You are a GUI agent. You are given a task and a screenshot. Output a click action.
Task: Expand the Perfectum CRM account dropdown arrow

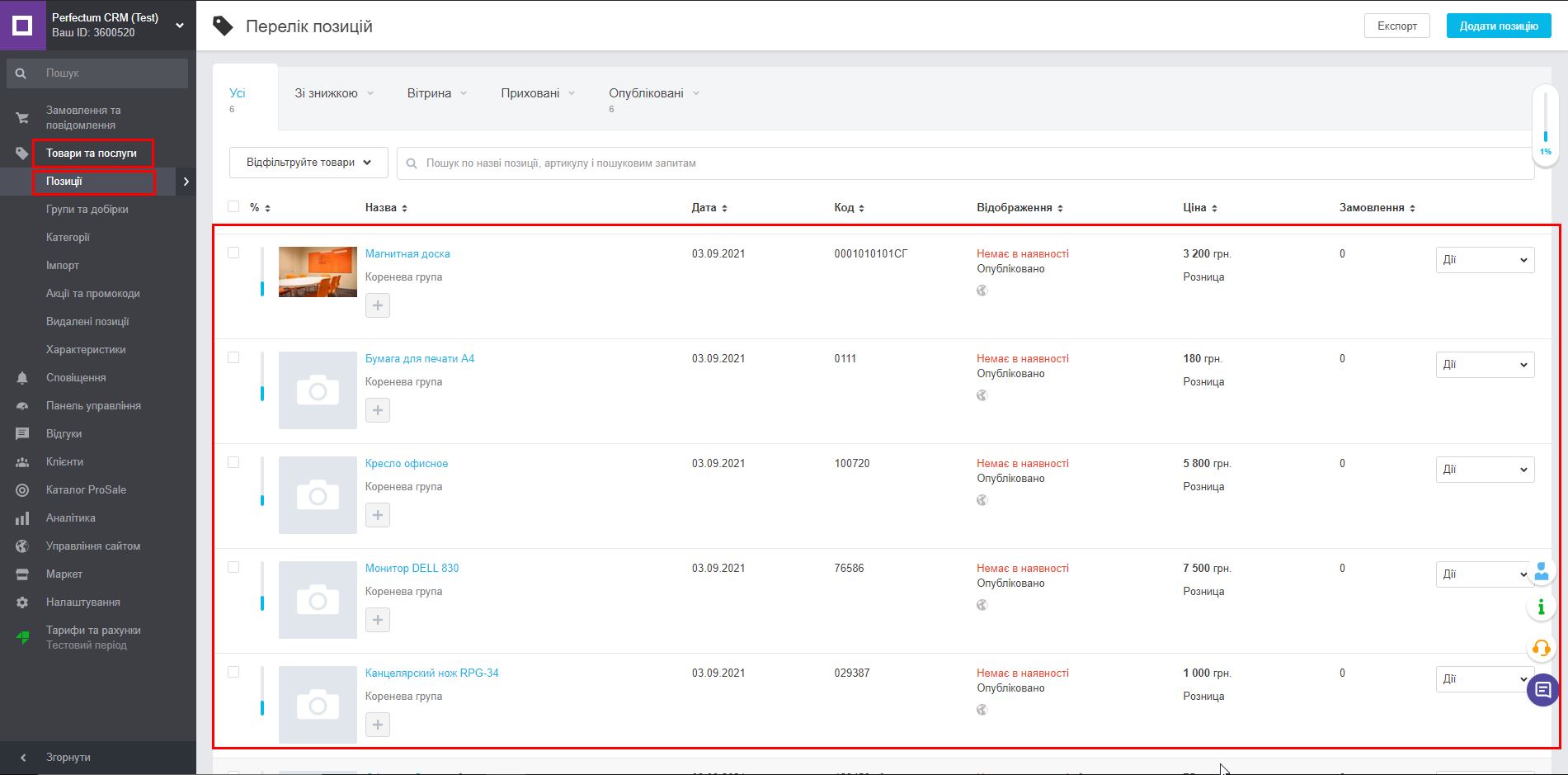coord(180,26)
